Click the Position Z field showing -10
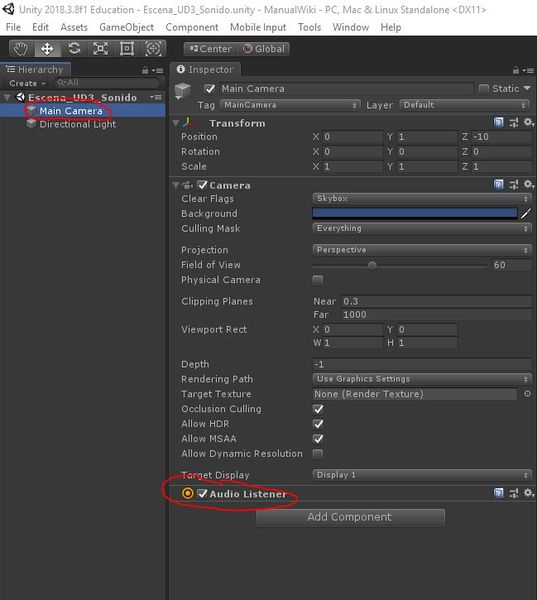The height and width of the screenshot is (600, 537). [x=501, y=137]
